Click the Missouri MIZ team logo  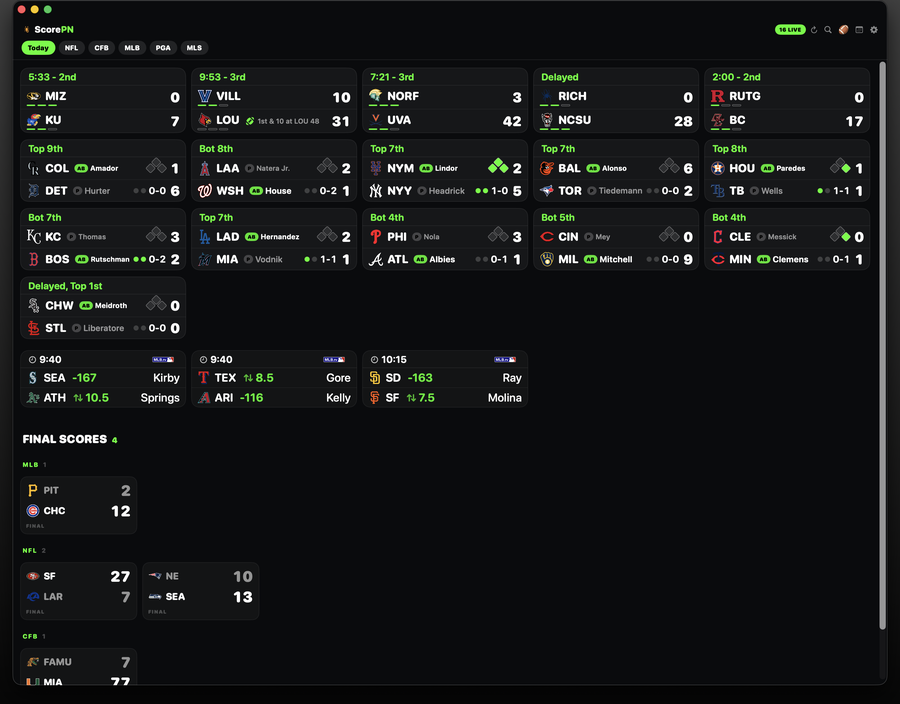[x=33, y=96]
